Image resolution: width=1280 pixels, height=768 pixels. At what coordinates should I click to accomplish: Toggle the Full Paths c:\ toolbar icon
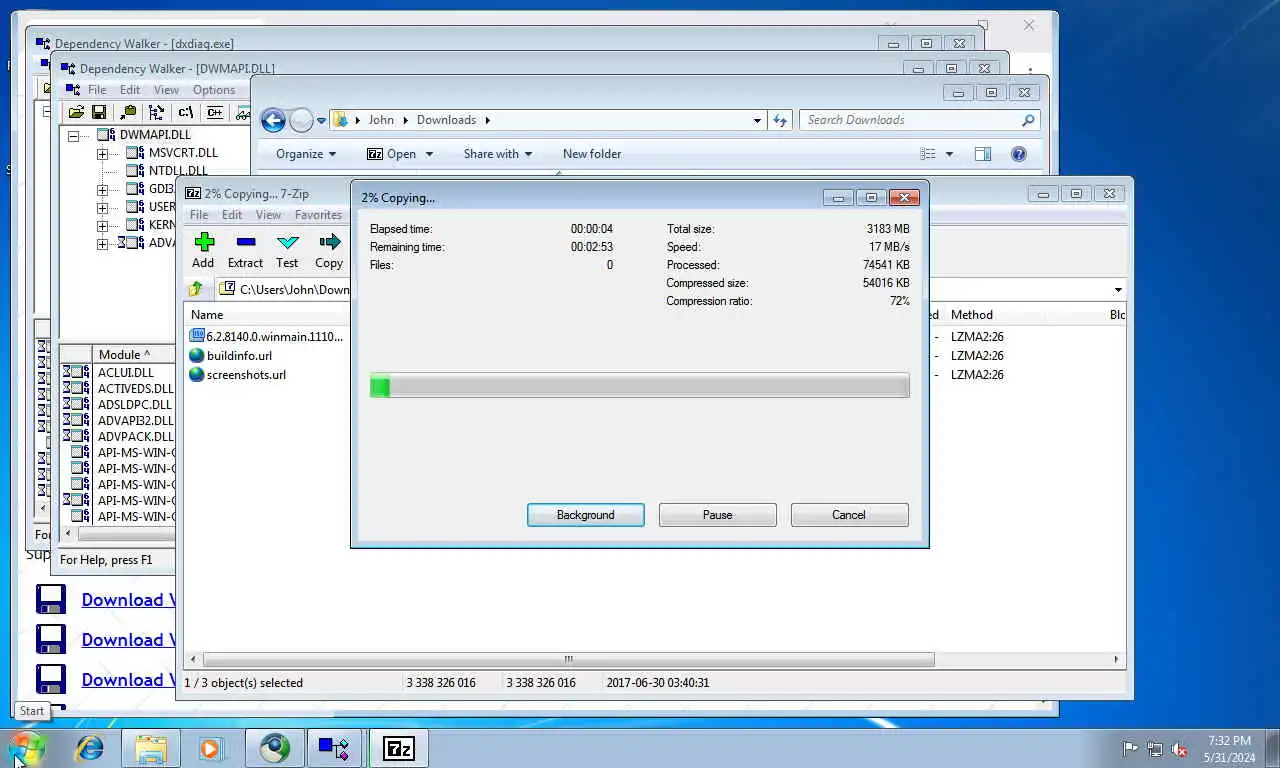185,113
